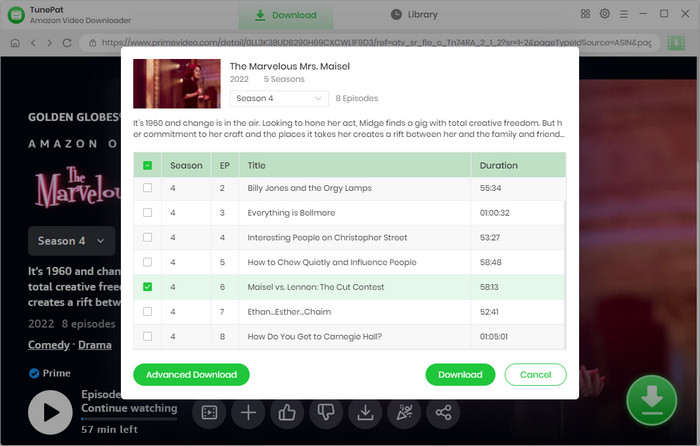This screenshot has width=700, height=446.
Task: Click the lock icon in address bar
Action: coord(92,43)
